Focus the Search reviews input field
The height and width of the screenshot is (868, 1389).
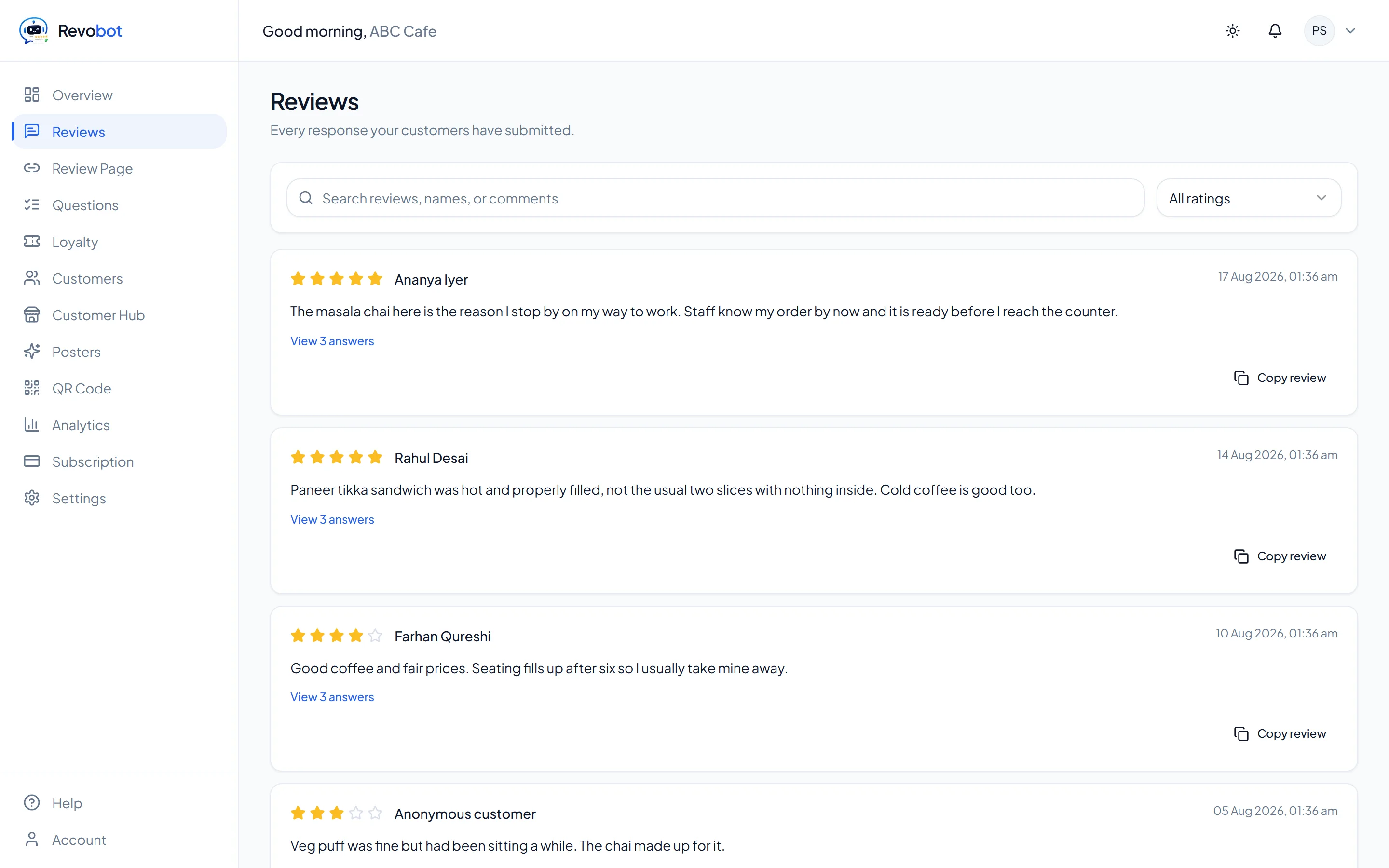715,198
